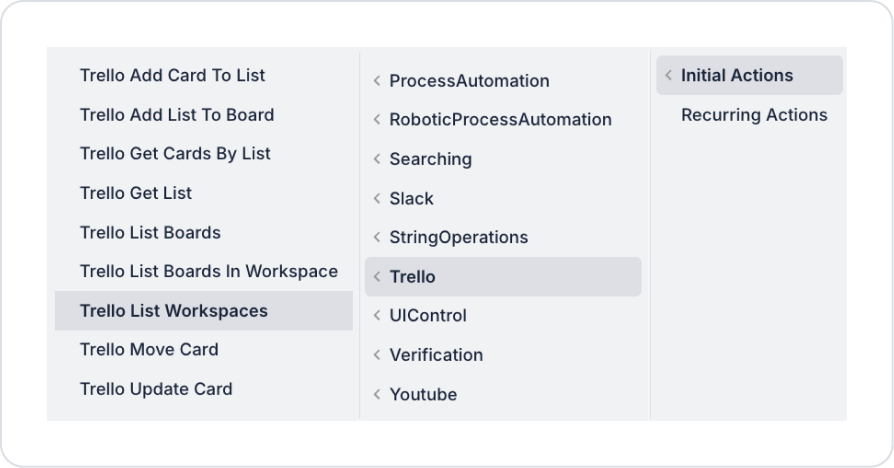Click the UIControl chevron icon
894x468 pixels.
pos(377,316)
